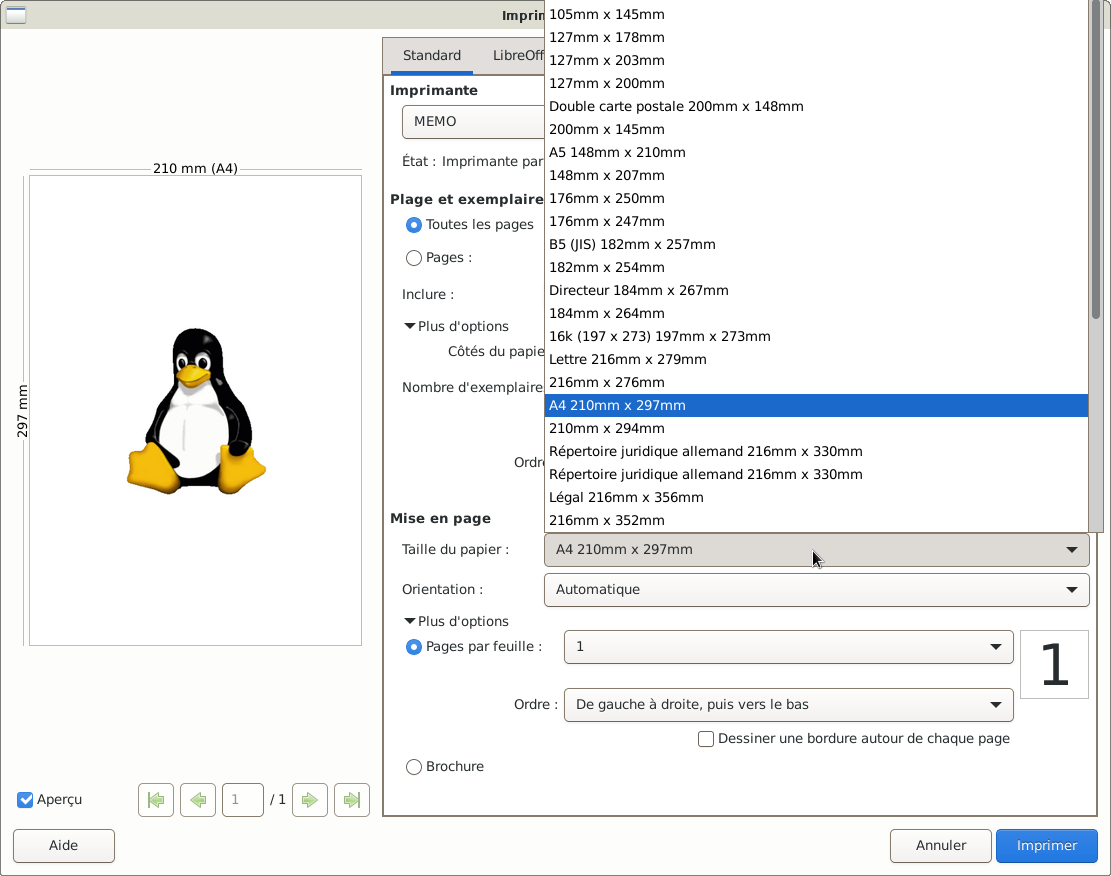Open the Taille du papier dropdown
Viewport: 1111px width, 876px height.
(x=816, y=550)
